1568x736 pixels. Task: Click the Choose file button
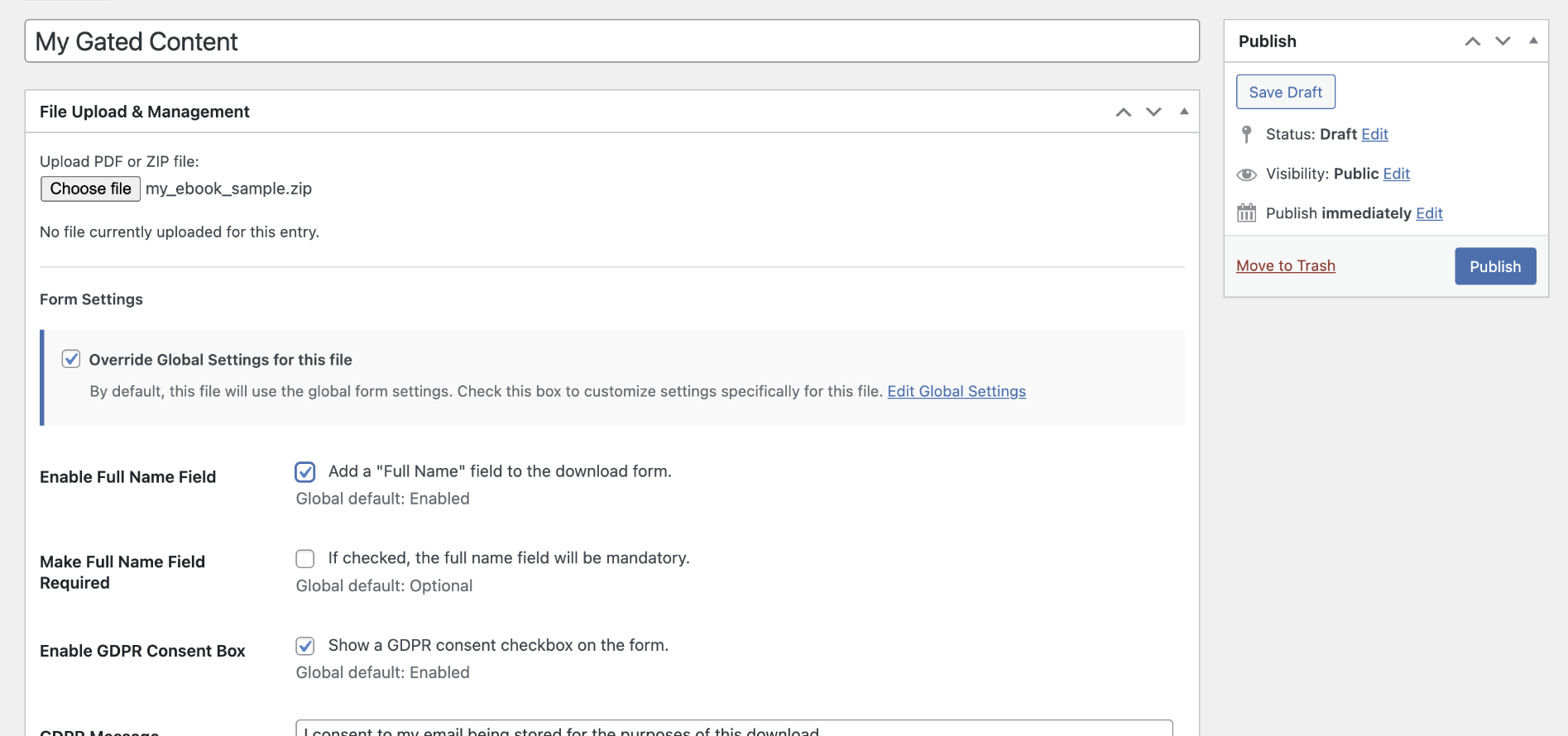90,189
